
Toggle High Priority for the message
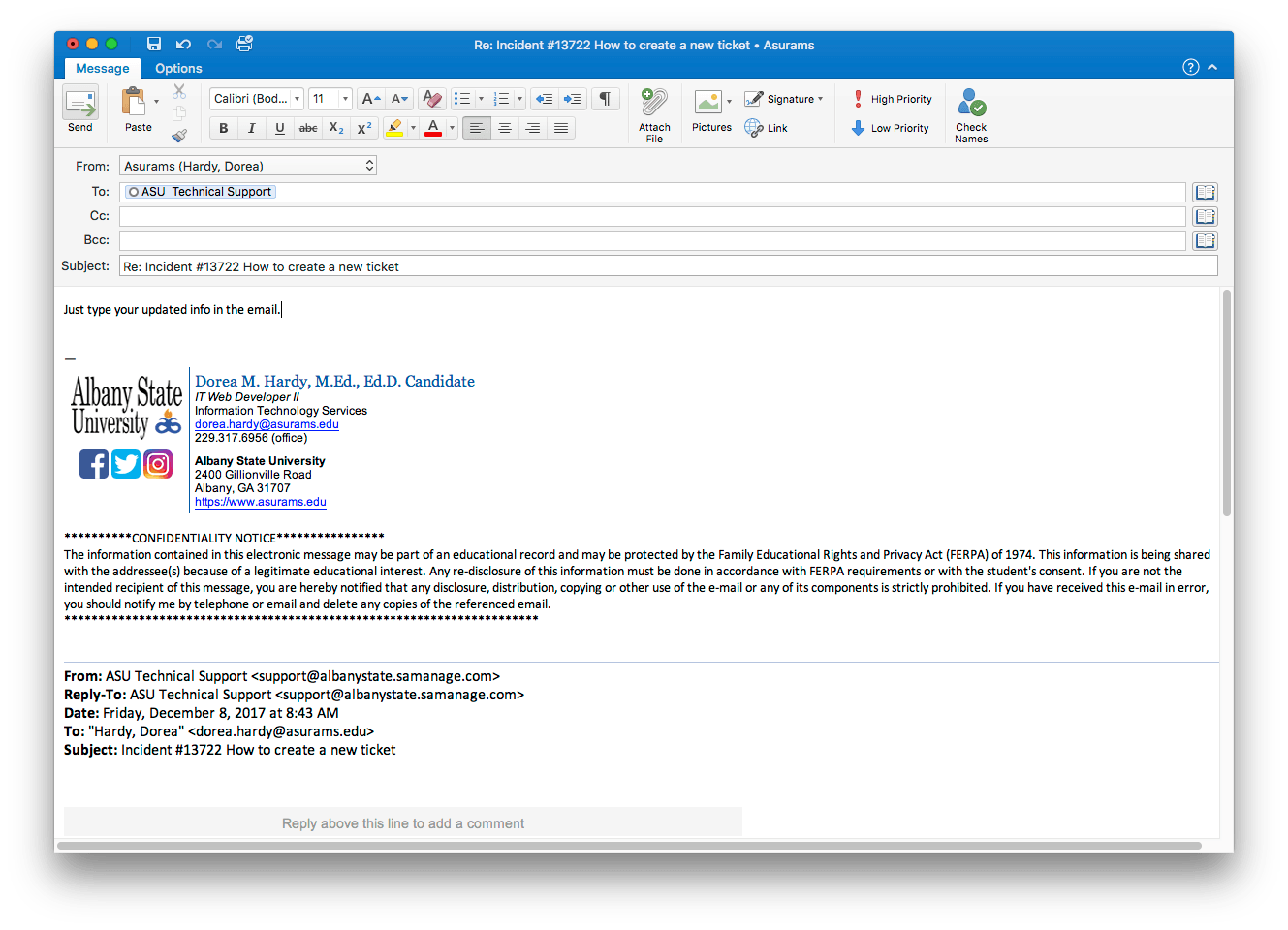pyautogui.click(x=892, y=99)
